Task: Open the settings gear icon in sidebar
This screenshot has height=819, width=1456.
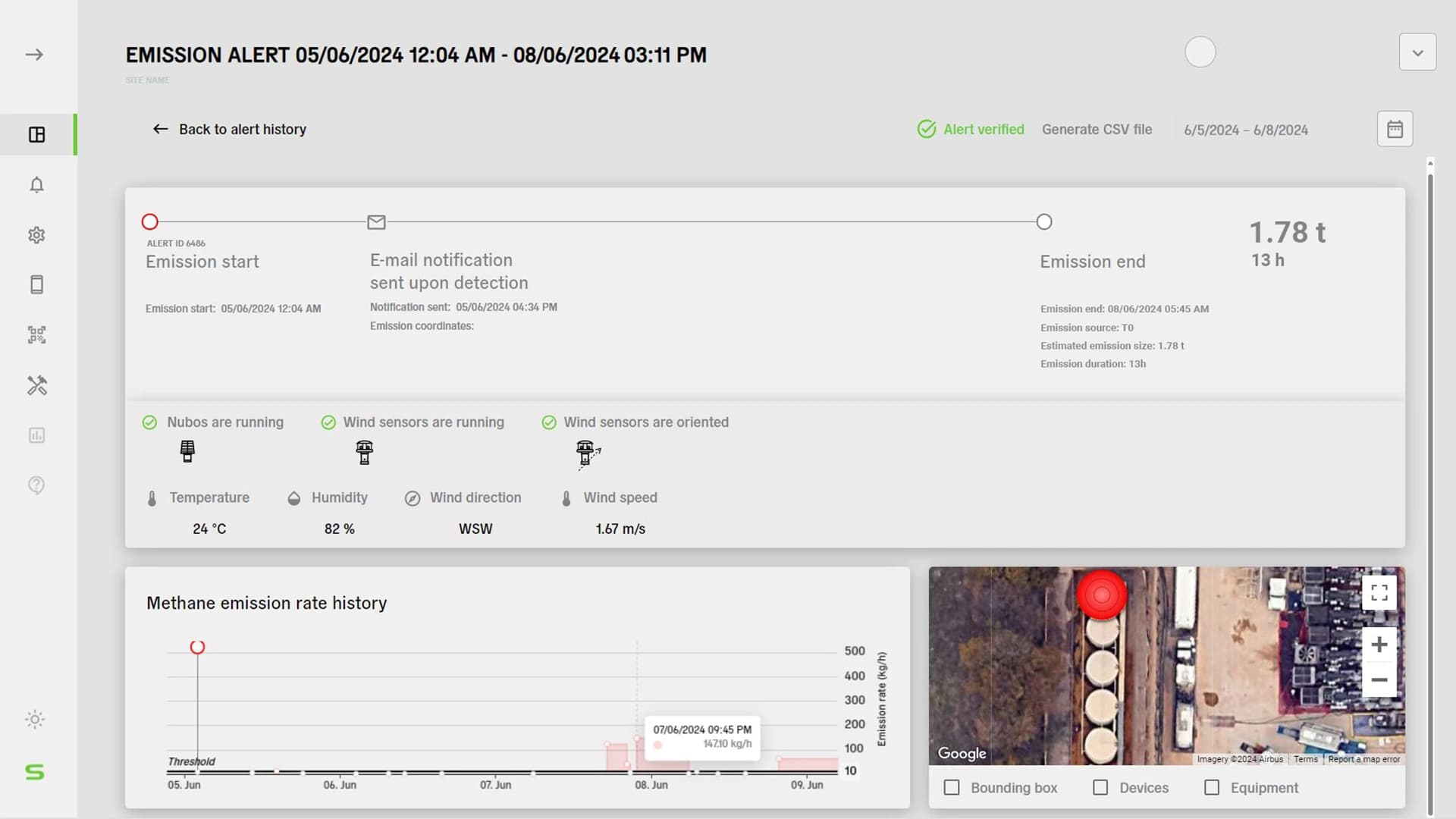Action: (x=36, y=235)
